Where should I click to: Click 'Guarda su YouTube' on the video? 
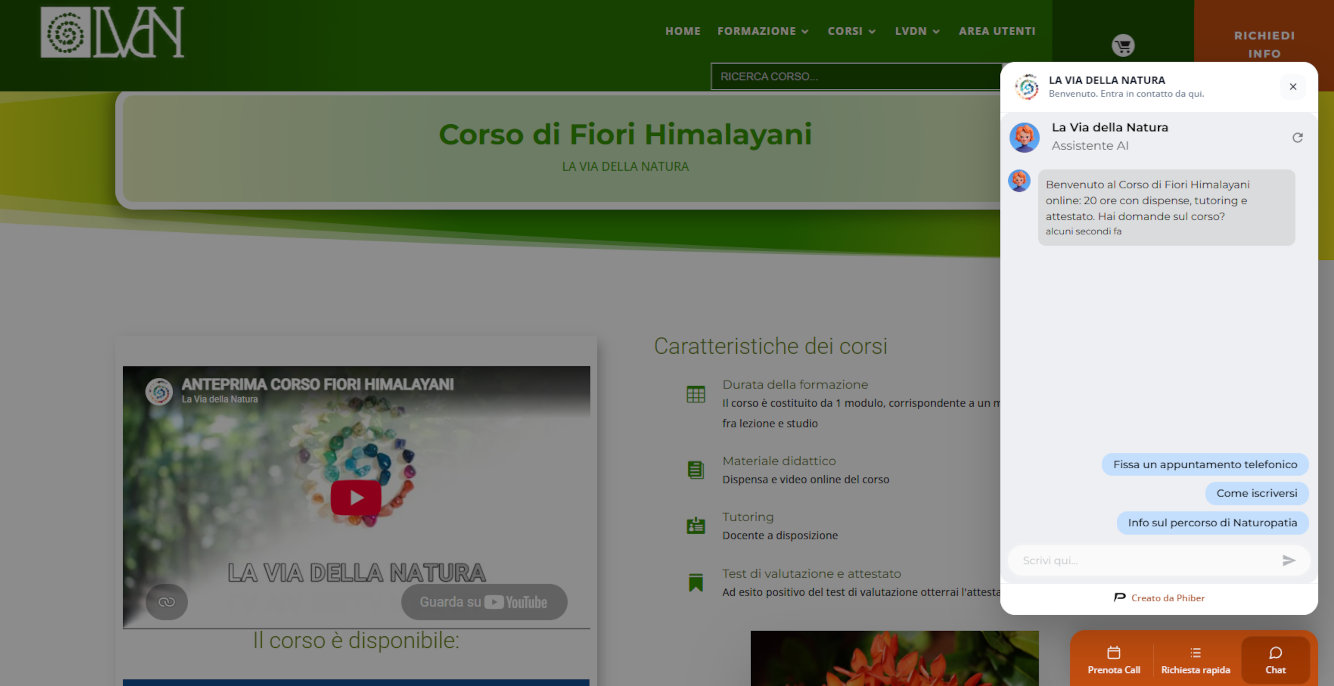(x=484, y=602)
